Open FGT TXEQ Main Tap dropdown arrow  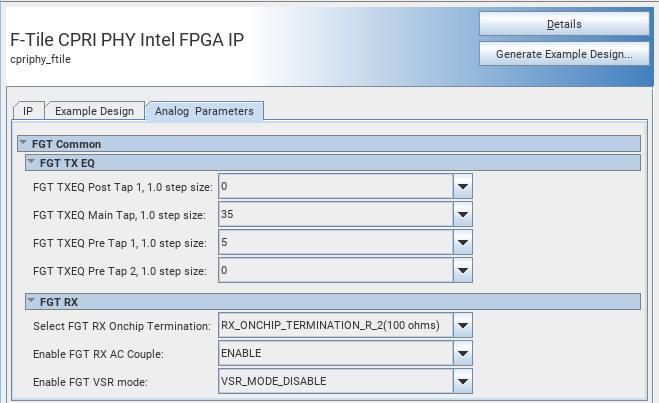click(462, 215)
